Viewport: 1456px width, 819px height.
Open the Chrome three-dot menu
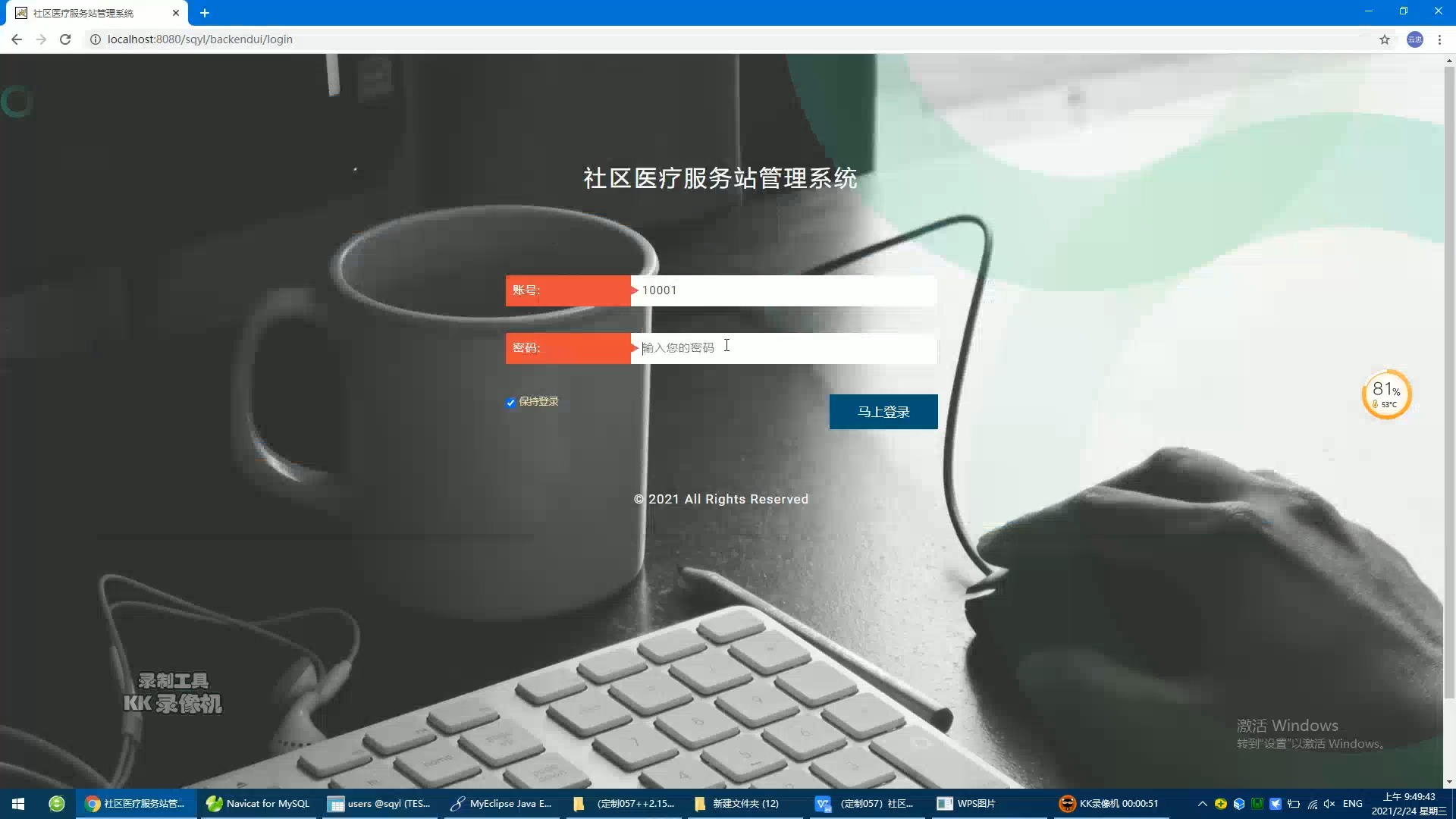pyautogui.click(x=1439, y=39)
